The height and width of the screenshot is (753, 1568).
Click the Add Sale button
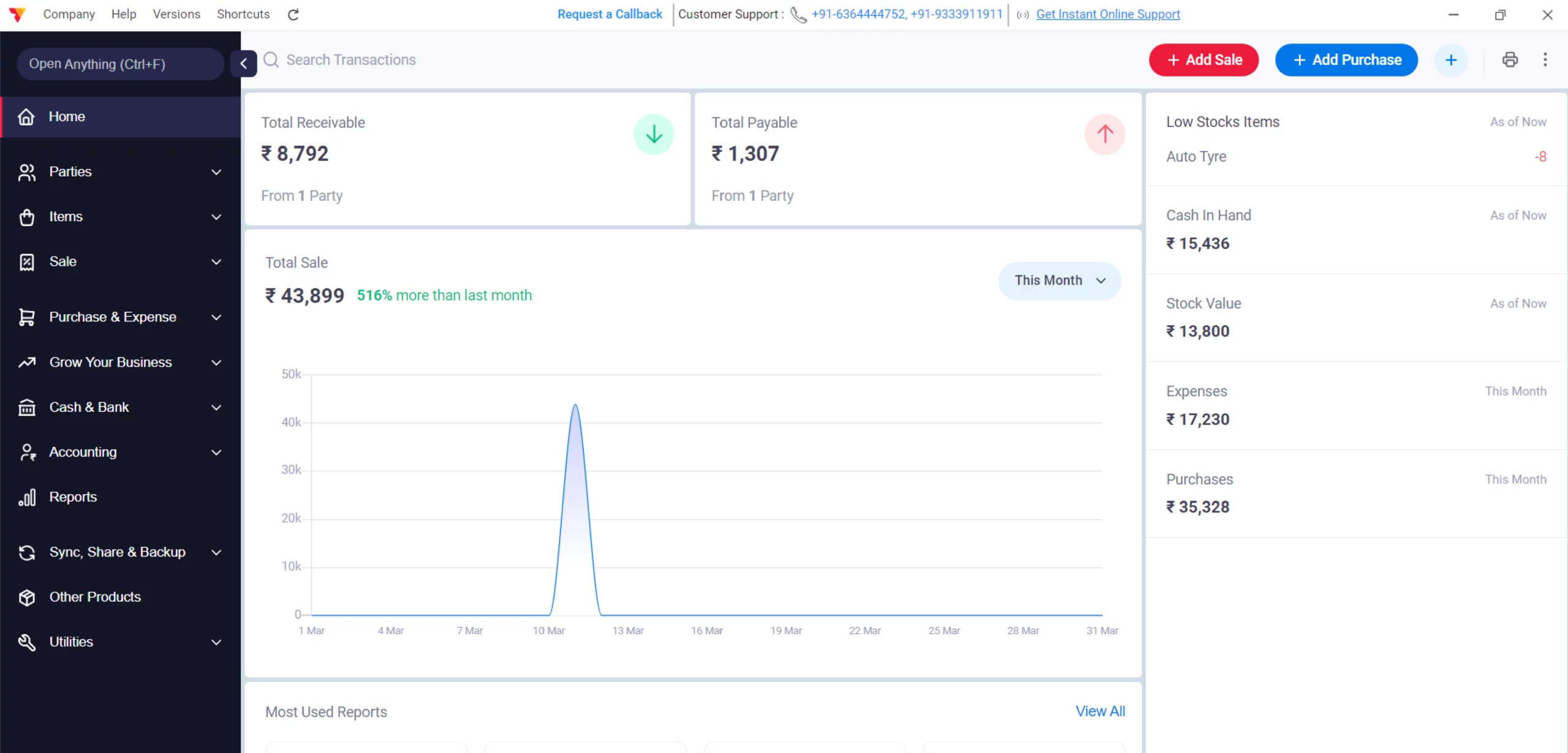pos(1204,60)
